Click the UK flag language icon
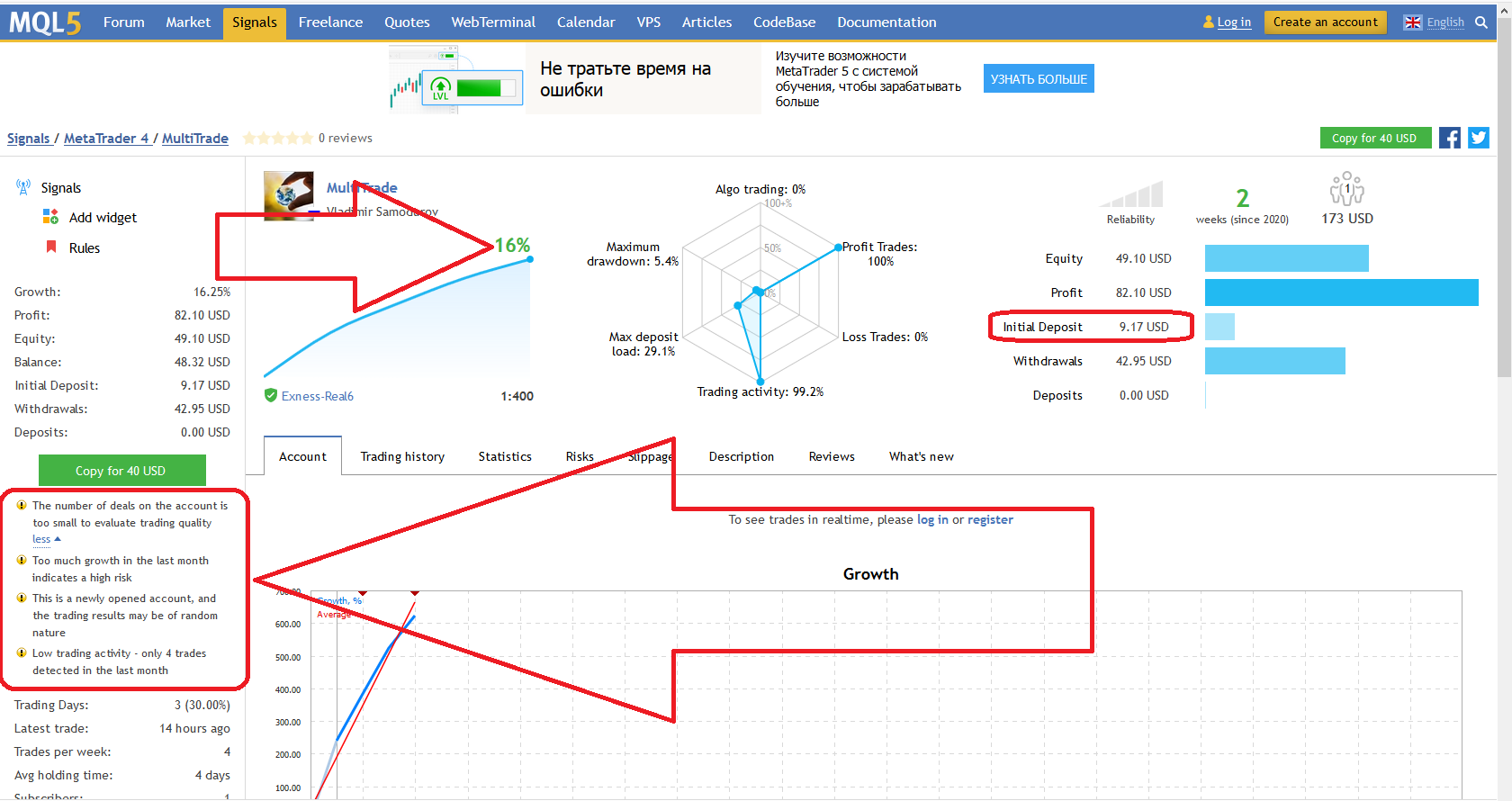 tap(1413, 22)
